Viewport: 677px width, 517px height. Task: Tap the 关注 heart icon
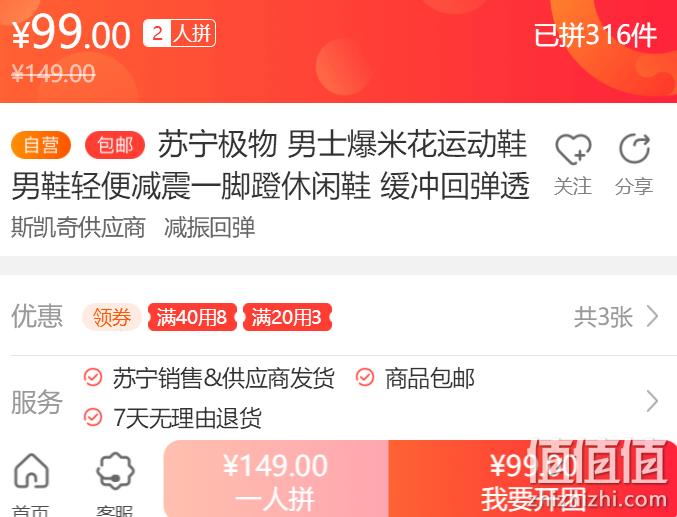point(573,149)
